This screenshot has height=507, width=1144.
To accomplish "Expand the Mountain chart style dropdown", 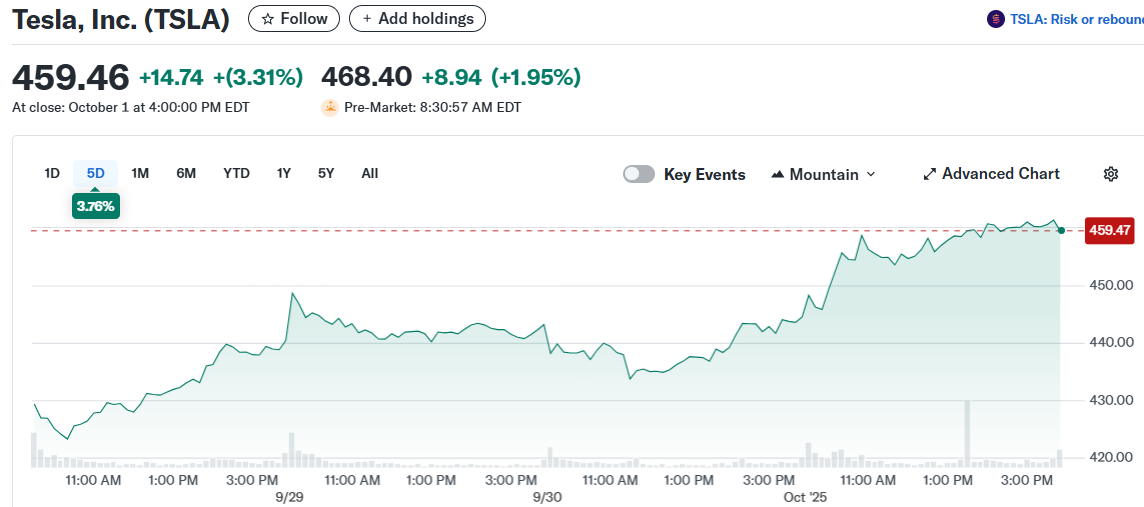I will 870,174.
